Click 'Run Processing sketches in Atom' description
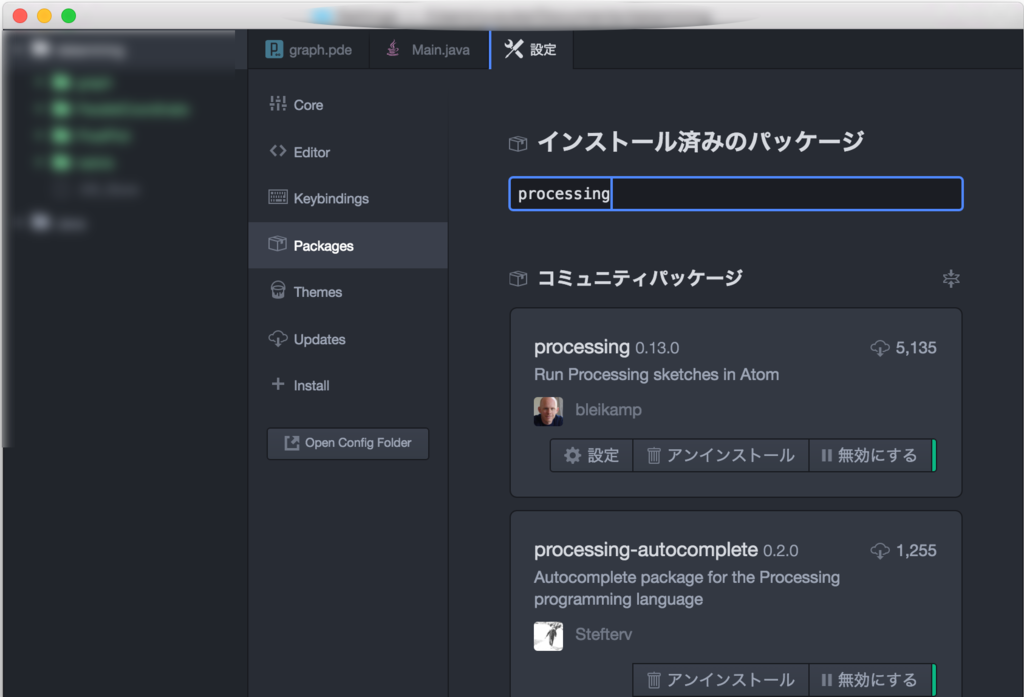Image resolution: width=1024 pixels, height=697 pixels. (656, 375)
